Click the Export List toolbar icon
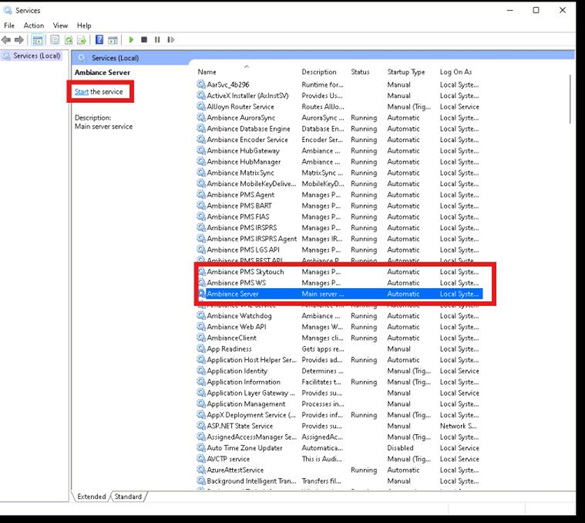 point(82,40)
